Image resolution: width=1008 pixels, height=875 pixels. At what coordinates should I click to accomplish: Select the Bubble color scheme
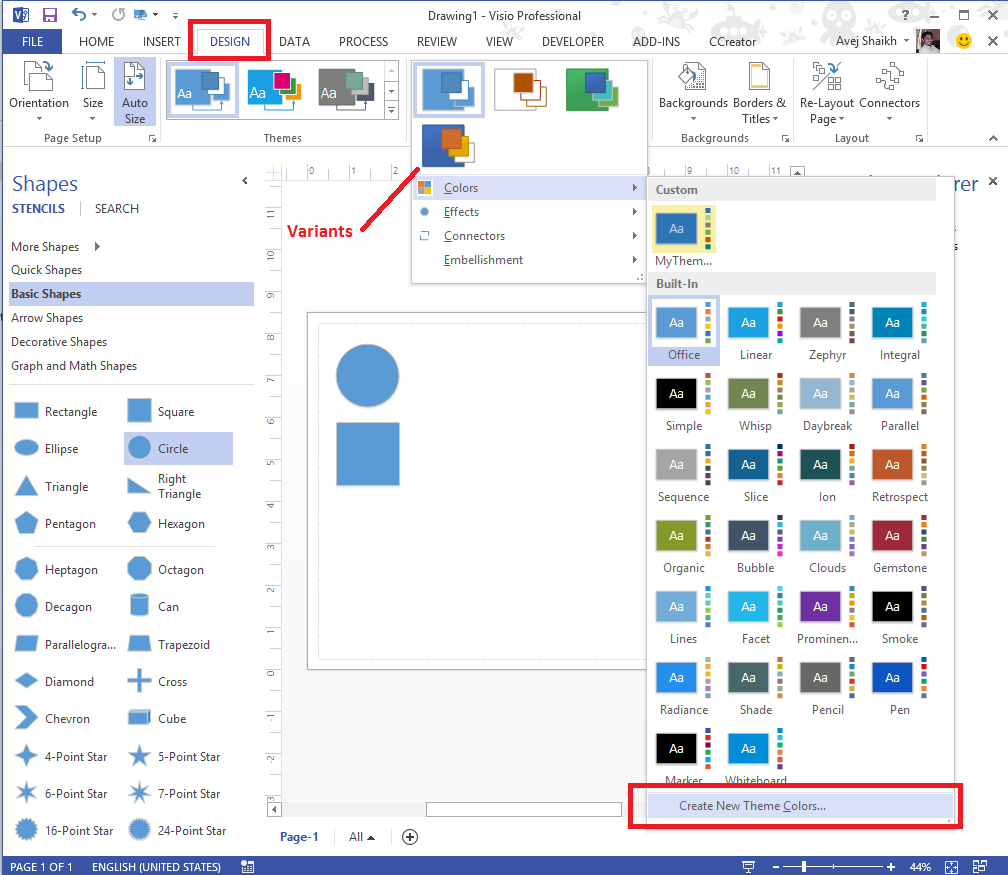tap(756, 545)
